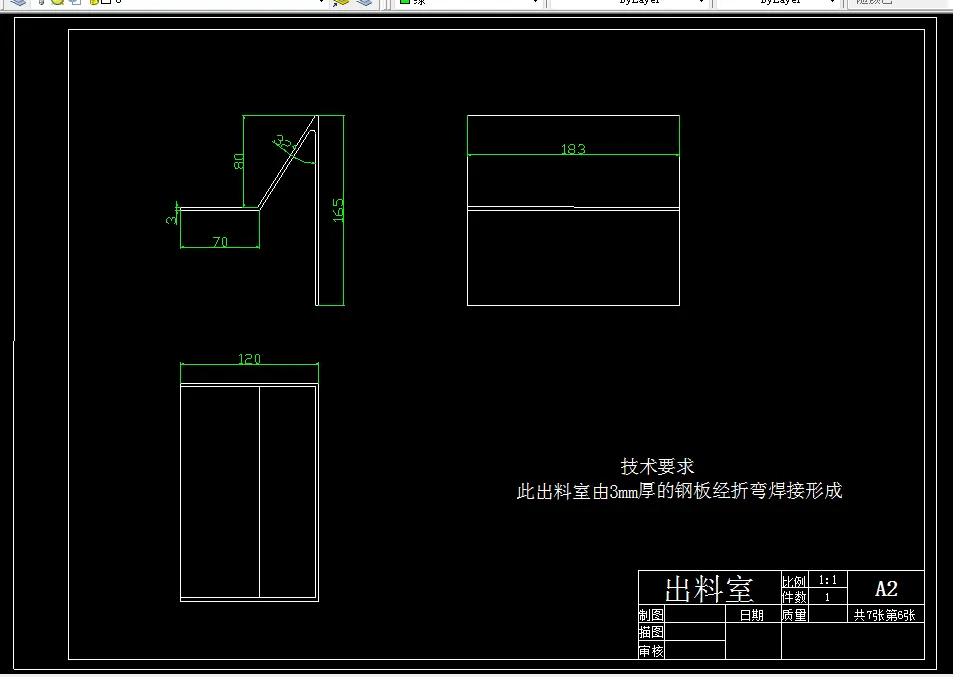
Task: Click the 比例 label cell
Action: pos(794,581)
